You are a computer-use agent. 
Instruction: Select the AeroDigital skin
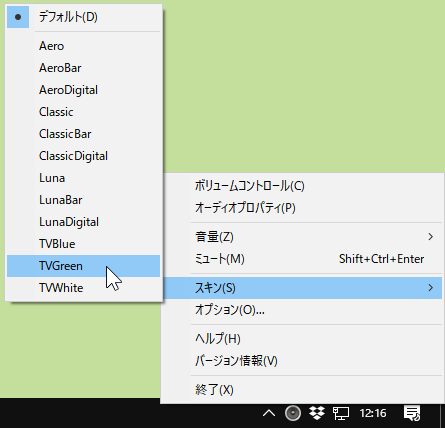[83, 90]
